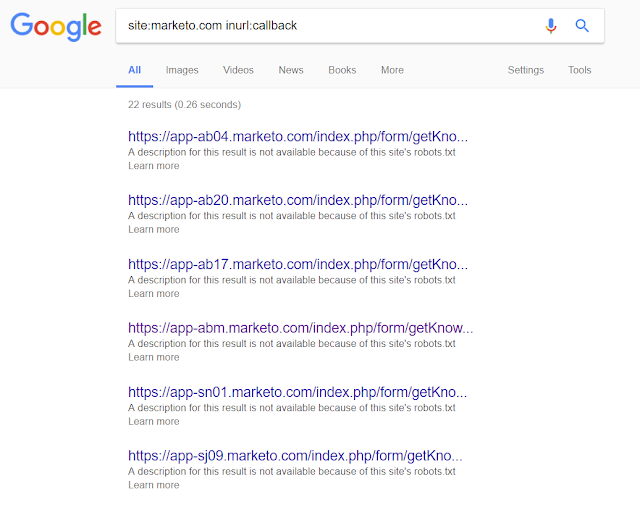Screen dimensions: 640x510
Task: Select the All results tab
Action: click(x=135, y=70)
